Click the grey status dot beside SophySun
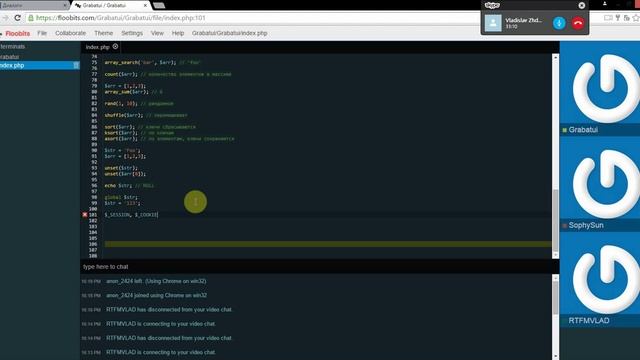 (x=564, y=226)
